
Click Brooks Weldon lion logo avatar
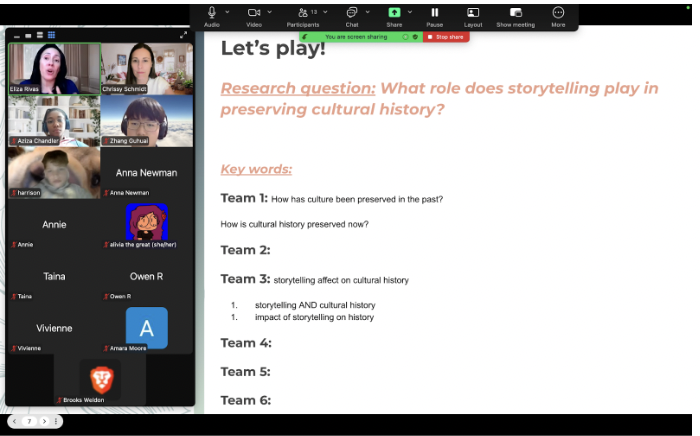[x=102, y=379]
